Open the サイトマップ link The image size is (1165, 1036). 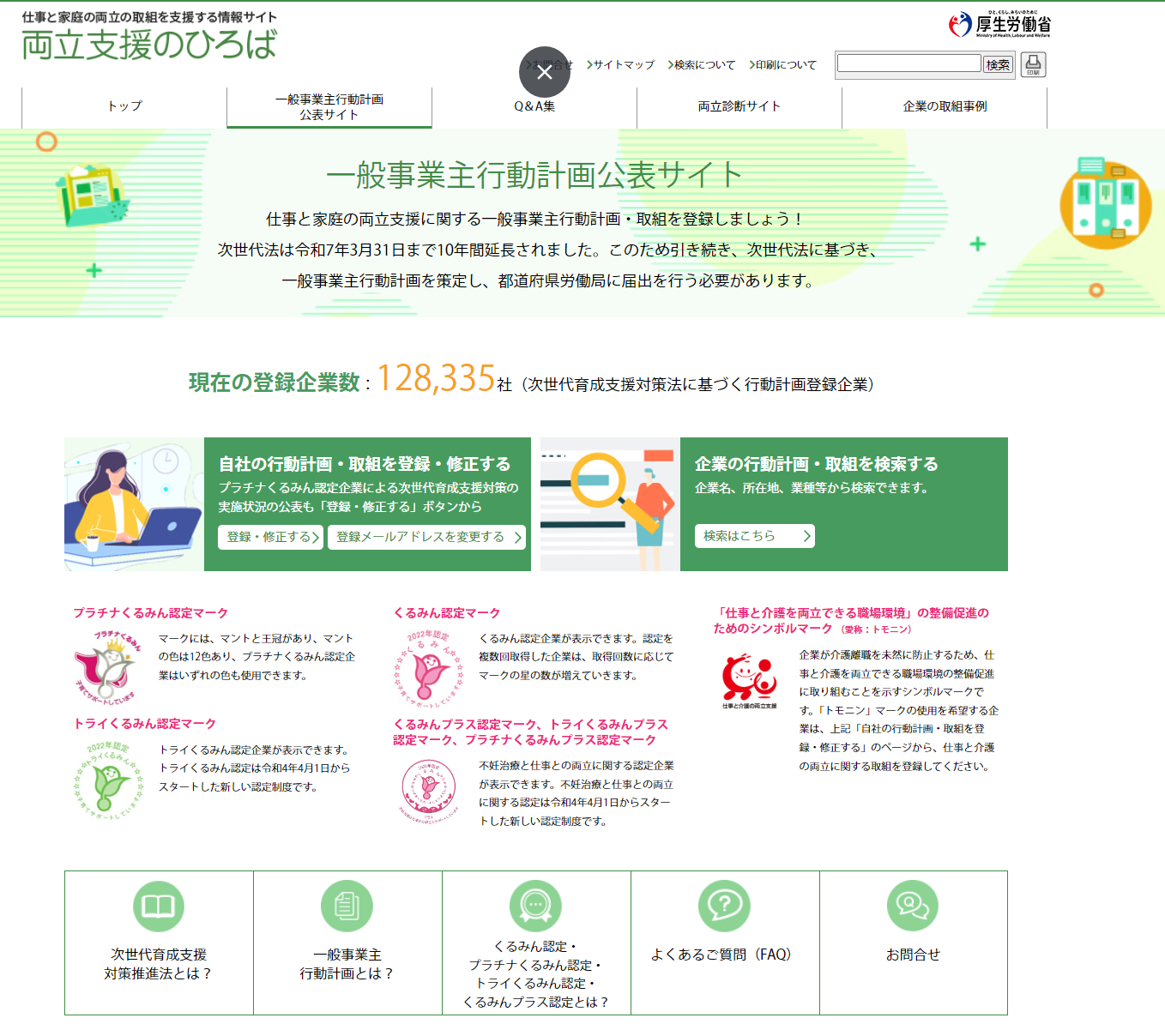point(622,65)
